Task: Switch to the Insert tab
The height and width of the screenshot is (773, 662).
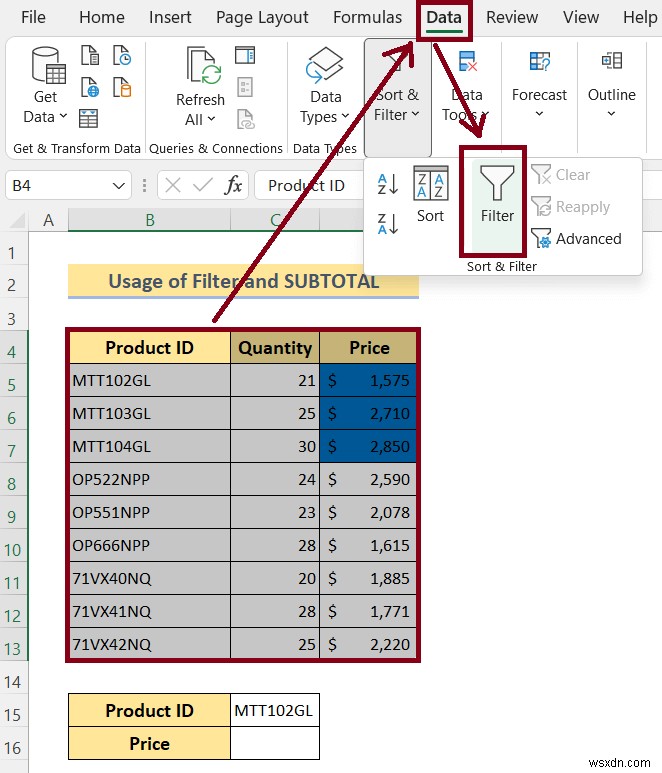Action: tap(170, 17)
